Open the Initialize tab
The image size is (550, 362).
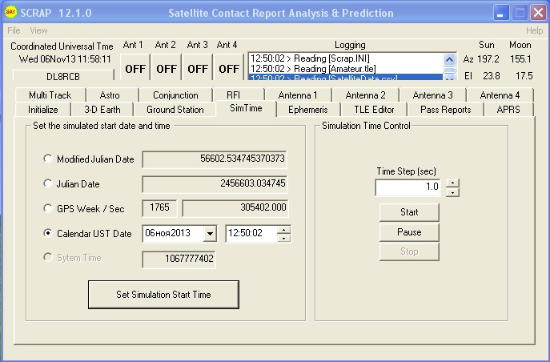(43, 109)
